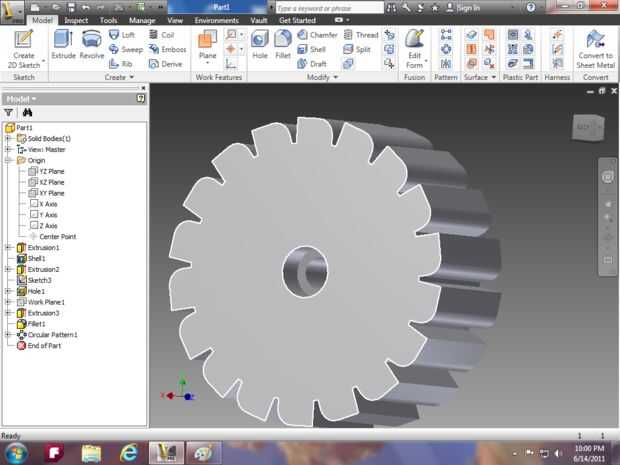Click the ViewCube in the viewport
Screen dimensions: 620x465
point(588,127)
